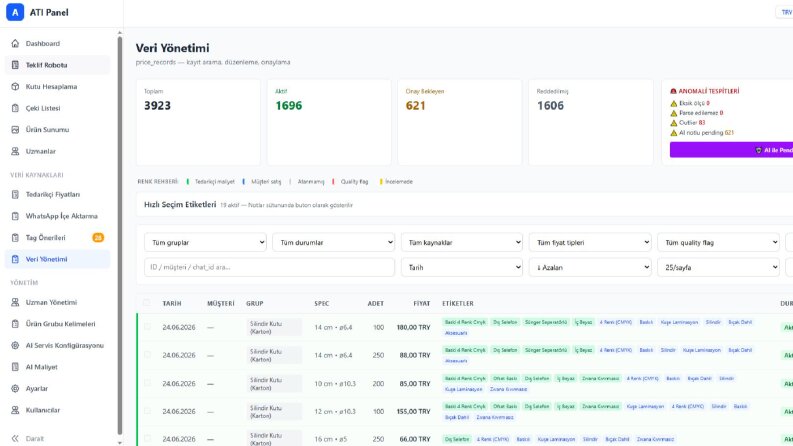The image size is (793, 446).
Task: Open the Tüm fiyat tipleri dropdown
Action: 590,242
